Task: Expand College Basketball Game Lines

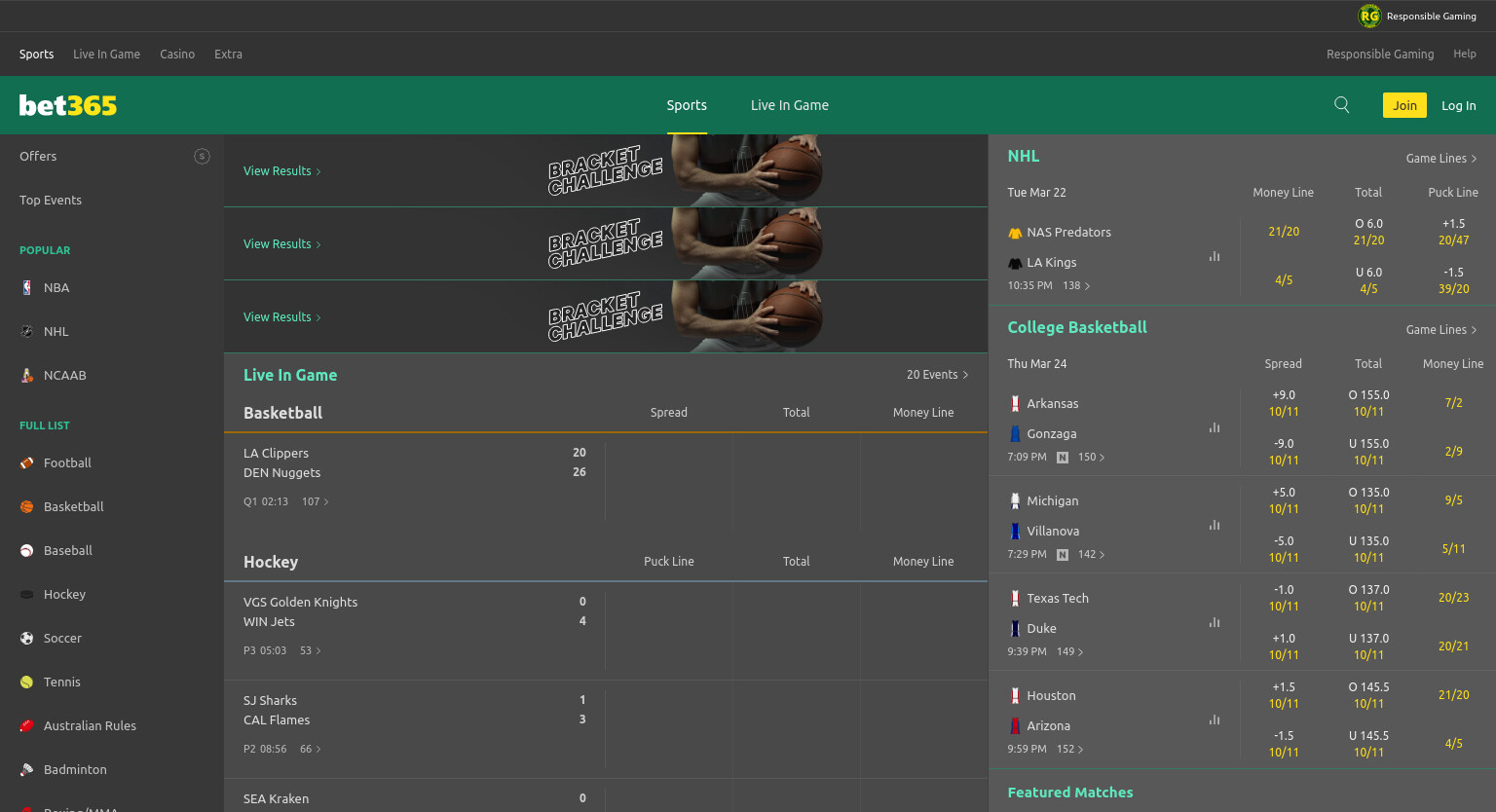Action: pyautogui.click(x=1441, y=329)
